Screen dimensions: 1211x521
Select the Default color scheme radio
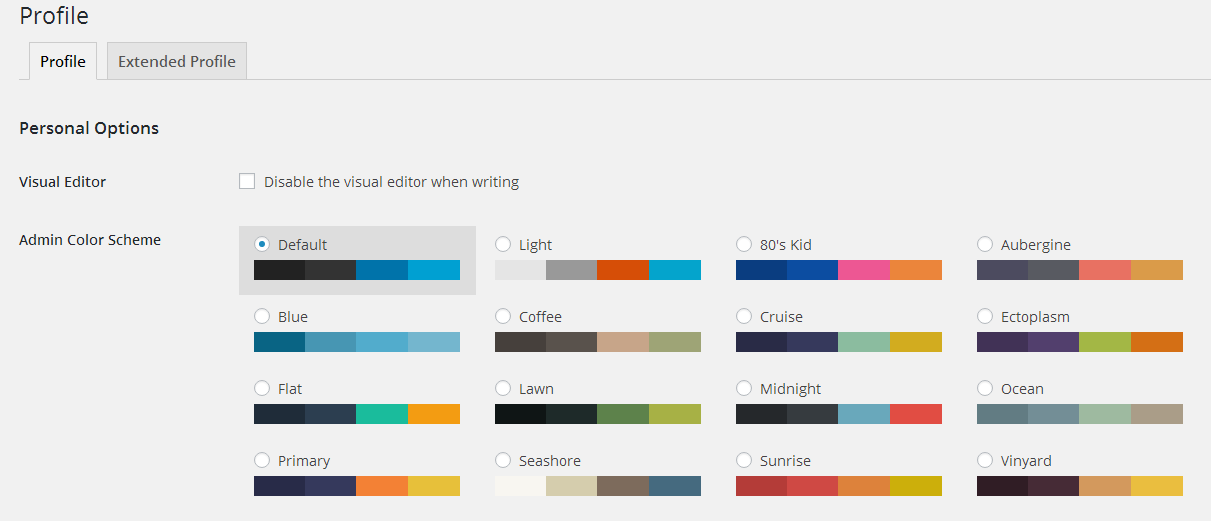(262, 244)
